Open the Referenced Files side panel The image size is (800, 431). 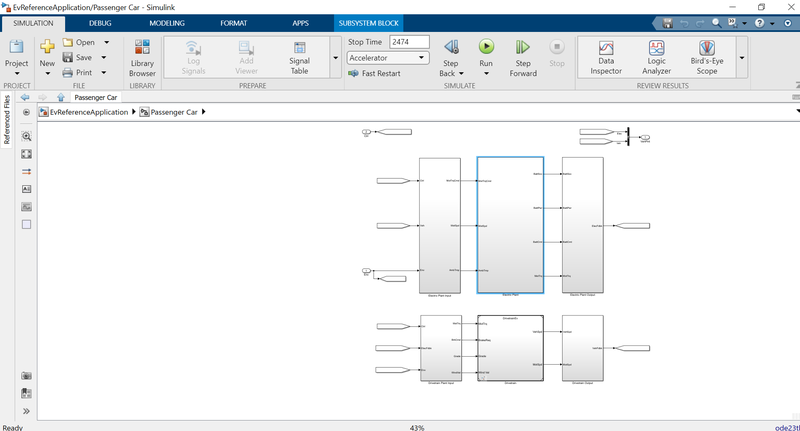(x=7, y=119)
